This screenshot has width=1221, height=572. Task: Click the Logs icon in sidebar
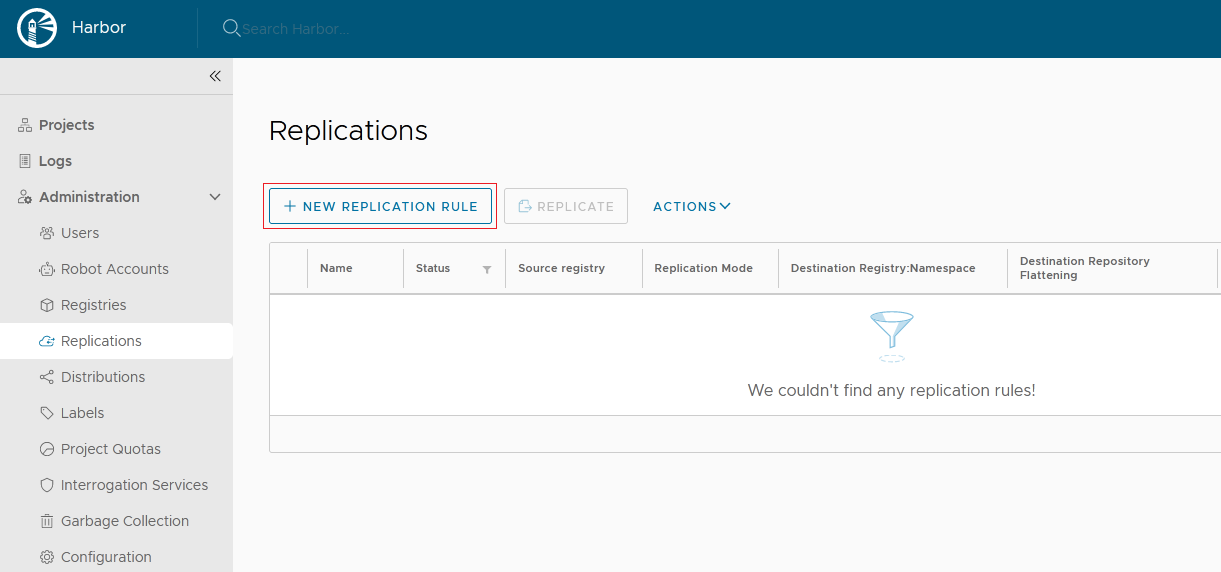pyautogui.click(x=25, y=161)
